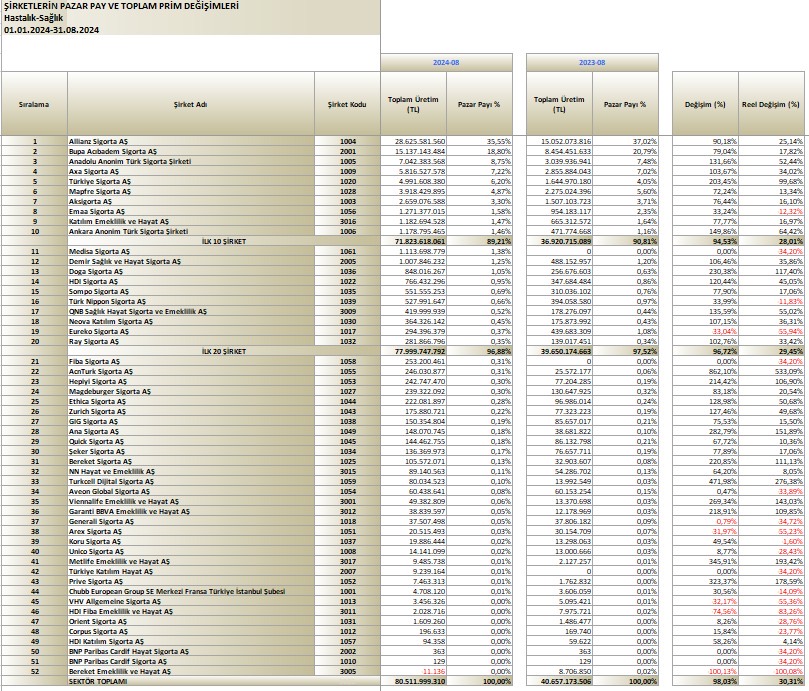Select company code '2001' for Bupa Acıbadem
Image resolution: width=809 pixels, height=691 pixels.
point(348,152)
